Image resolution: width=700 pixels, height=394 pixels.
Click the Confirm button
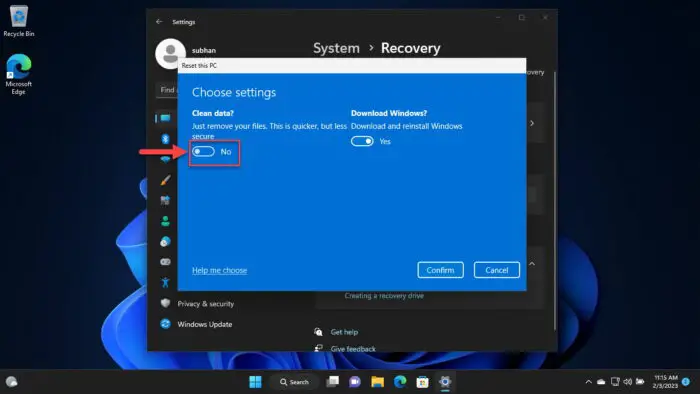(440, 270)
